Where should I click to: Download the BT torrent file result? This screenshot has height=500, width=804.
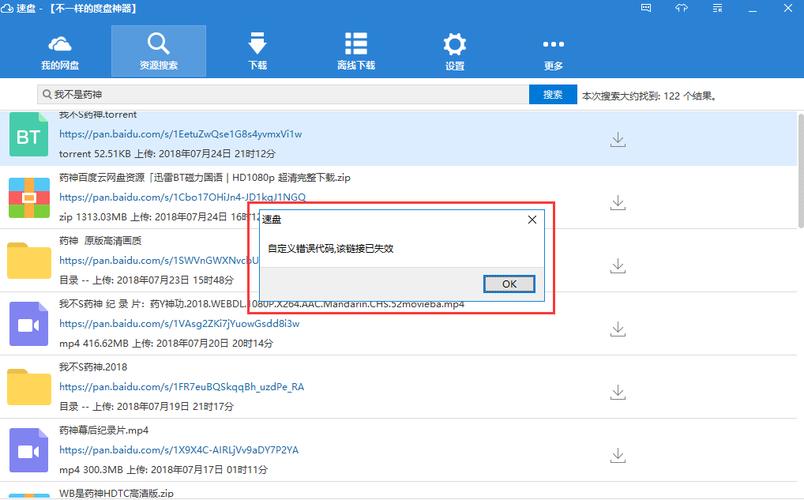click(618, 139)
